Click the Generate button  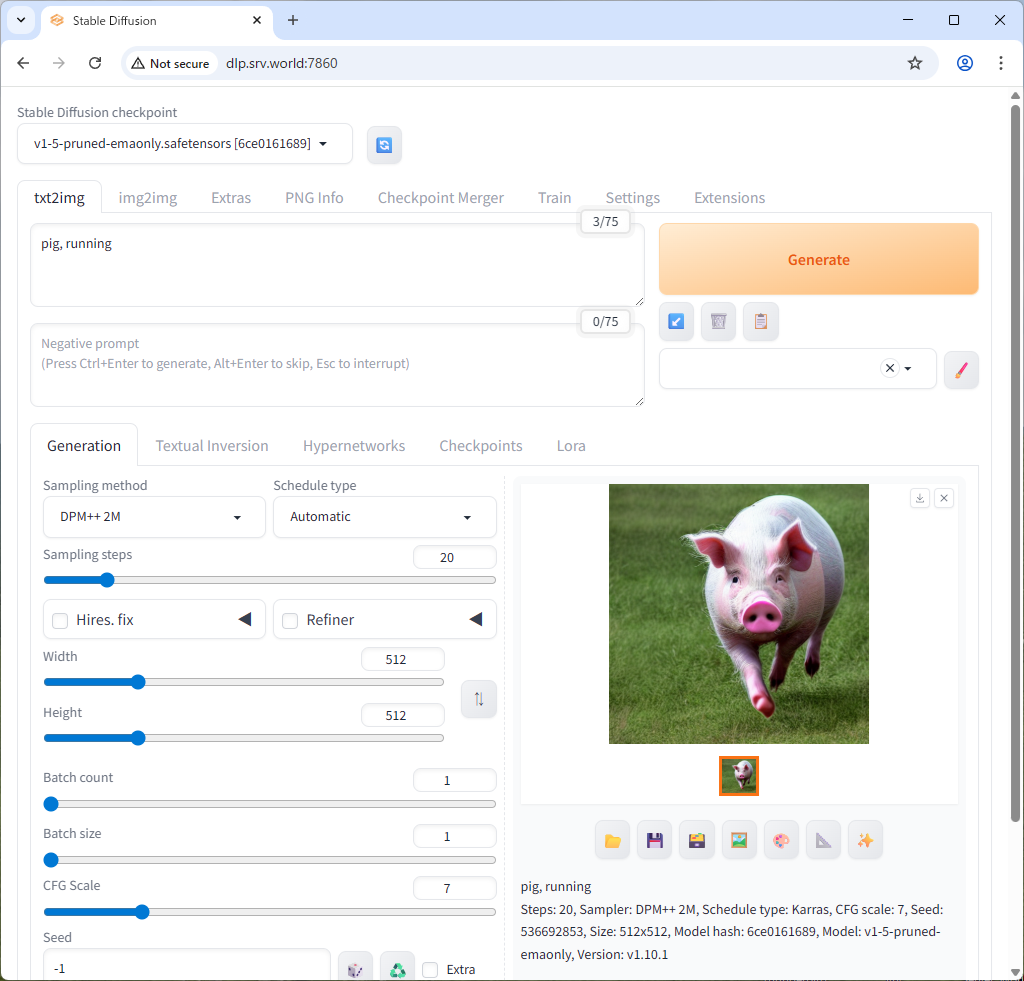click(818, 259)
